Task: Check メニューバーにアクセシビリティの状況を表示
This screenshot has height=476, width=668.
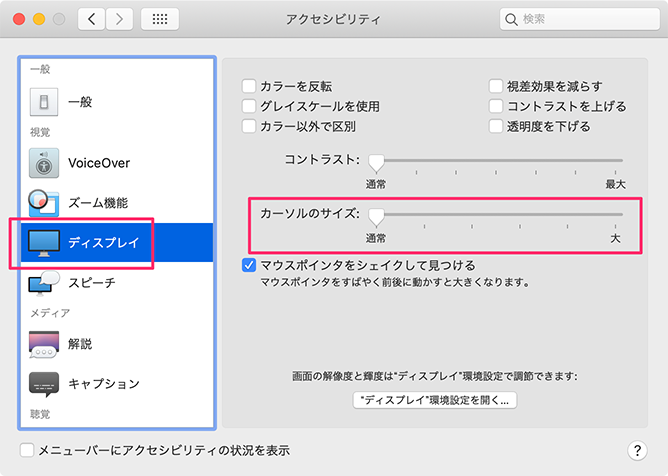Action: [x=27, y=450]
